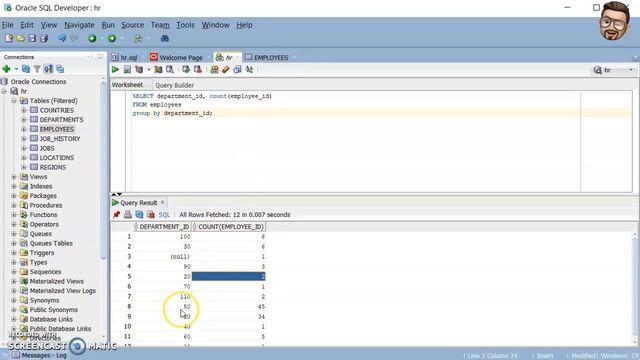Click the highlighted icon right of the funnel
The height and width of the screenshot is (360, 640).
(49, 69)
